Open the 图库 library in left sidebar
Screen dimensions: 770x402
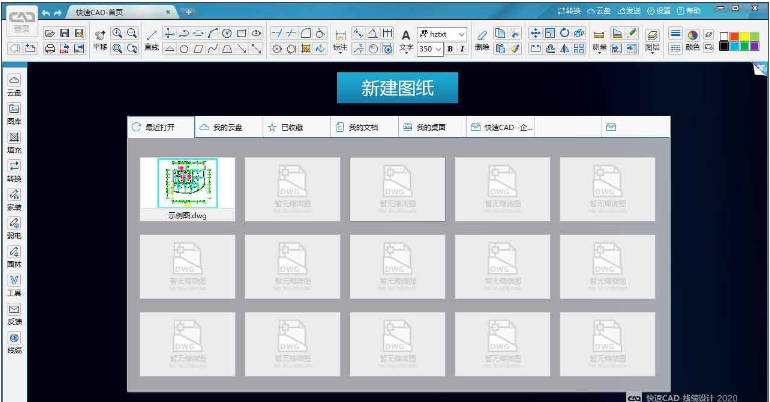tap(14, 111)
